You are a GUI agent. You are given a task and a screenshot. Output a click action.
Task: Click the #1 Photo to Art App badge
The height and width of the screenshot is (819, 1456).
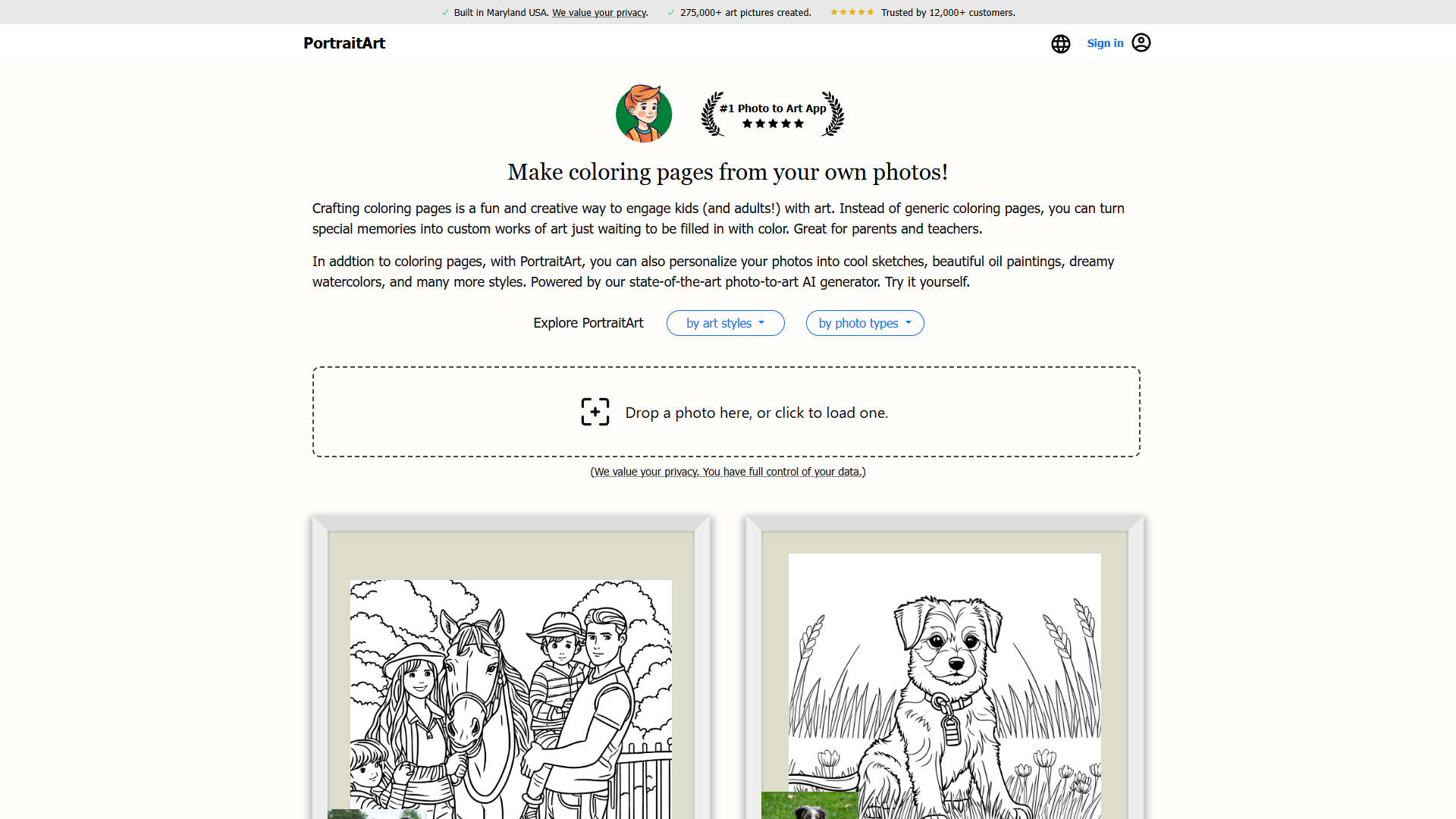tap(772, 114)
